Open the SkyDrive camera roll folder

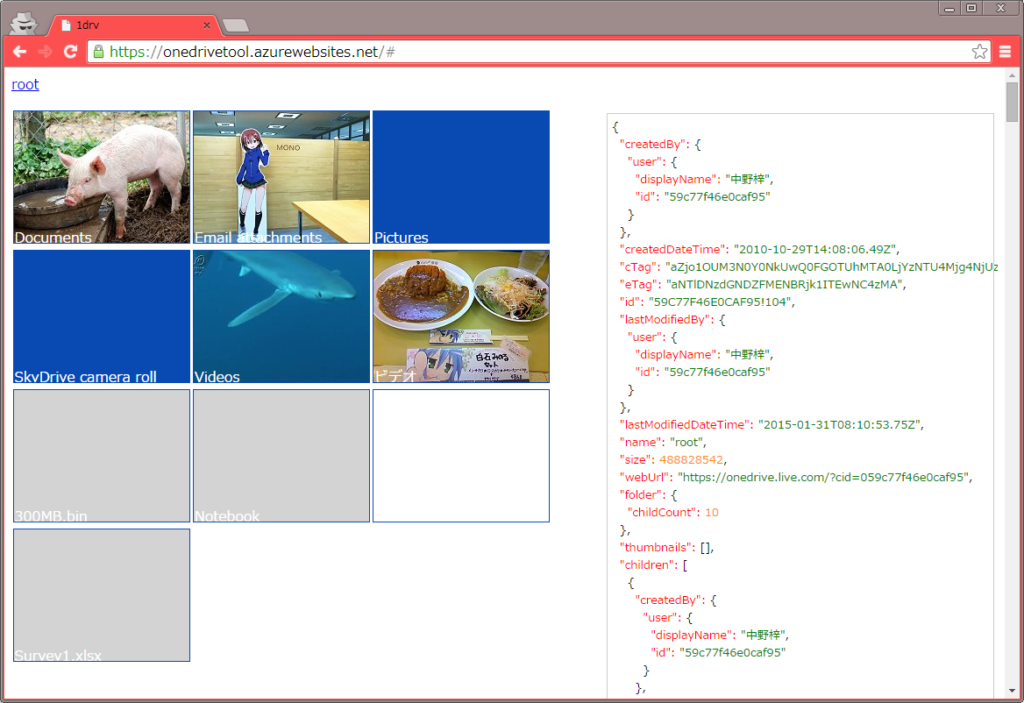[x=100, y=316]
